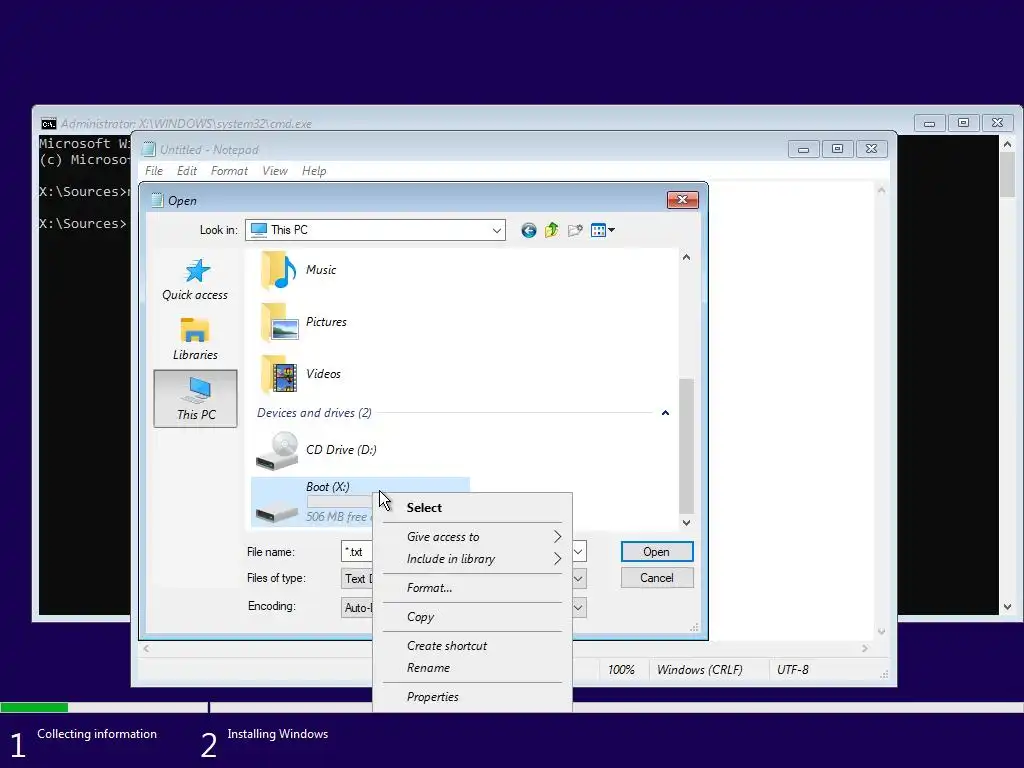Click the Notepad icon in Open dialog title
This screenshot has height=768, width=1024.
coord(157,200)
